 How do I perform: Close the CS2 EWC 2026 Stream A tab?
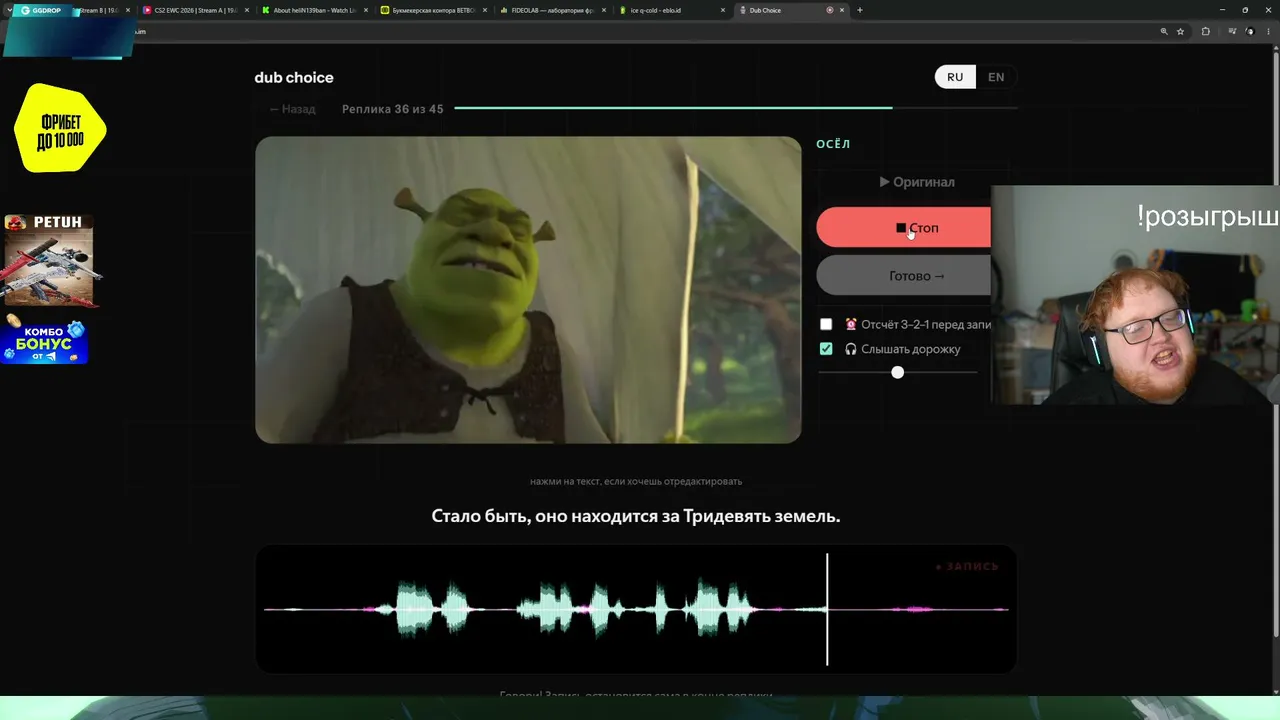(246, 10)
